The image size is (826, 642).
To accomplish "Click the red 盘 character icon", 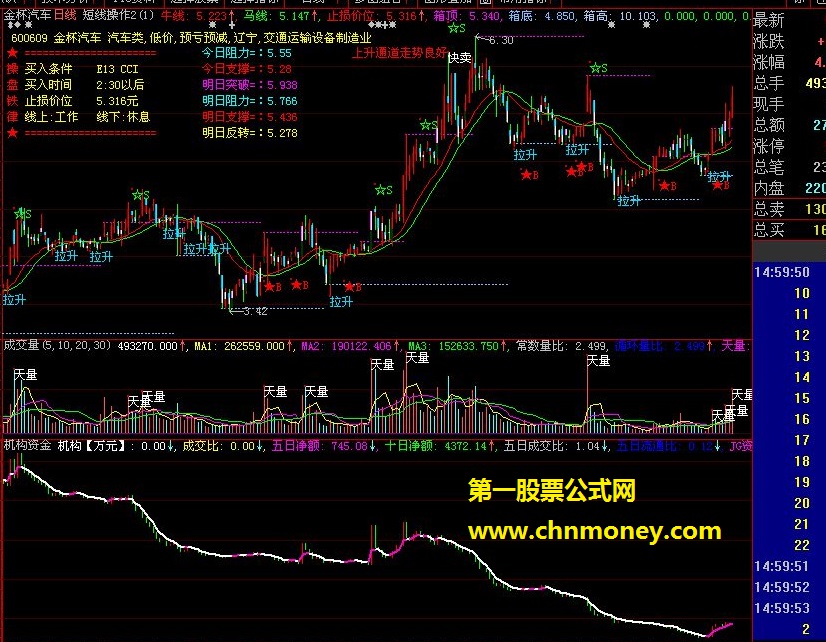I will pyautogui.click(x=12, y=85).
